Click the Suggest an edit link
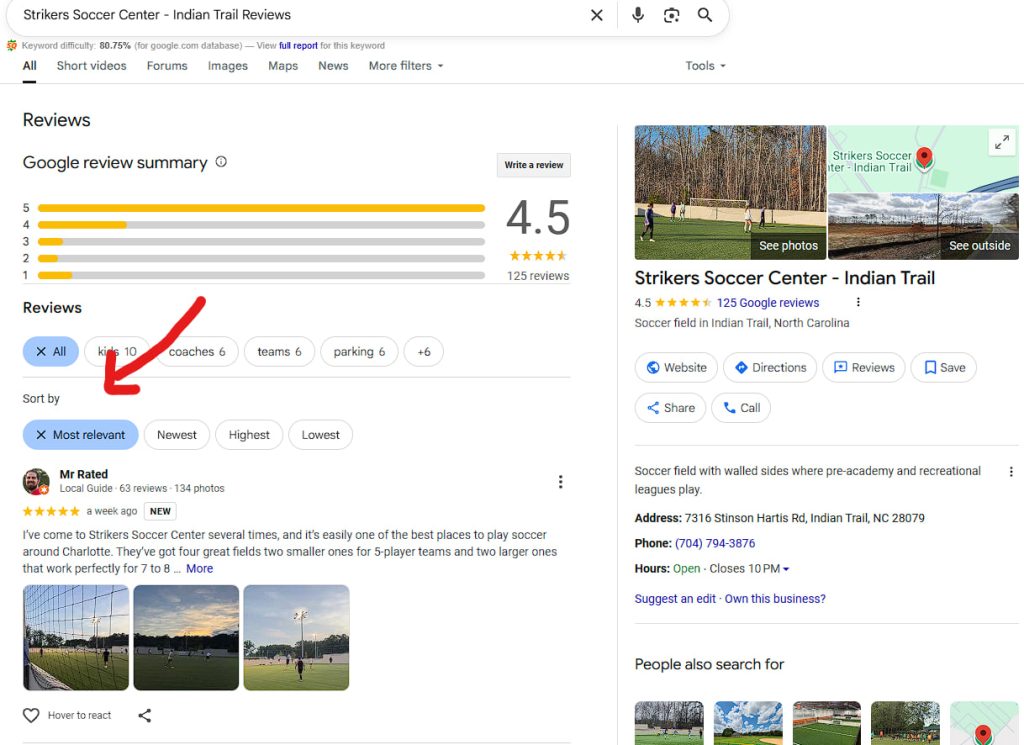1024x745 pixels. pyautogui.click(x=675, y=599)
